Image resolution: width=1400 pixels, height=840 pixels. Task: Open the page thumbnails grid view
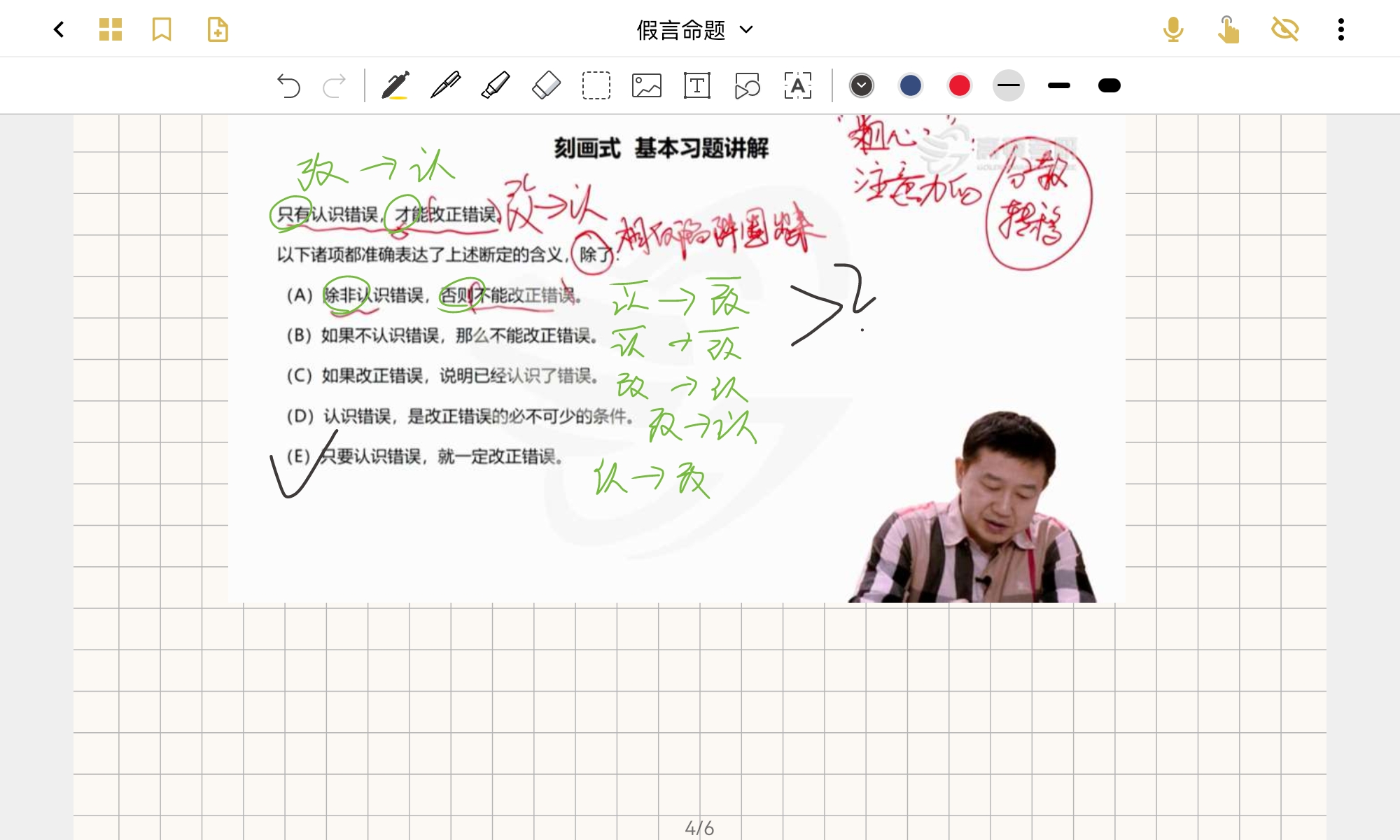[111, 29]
